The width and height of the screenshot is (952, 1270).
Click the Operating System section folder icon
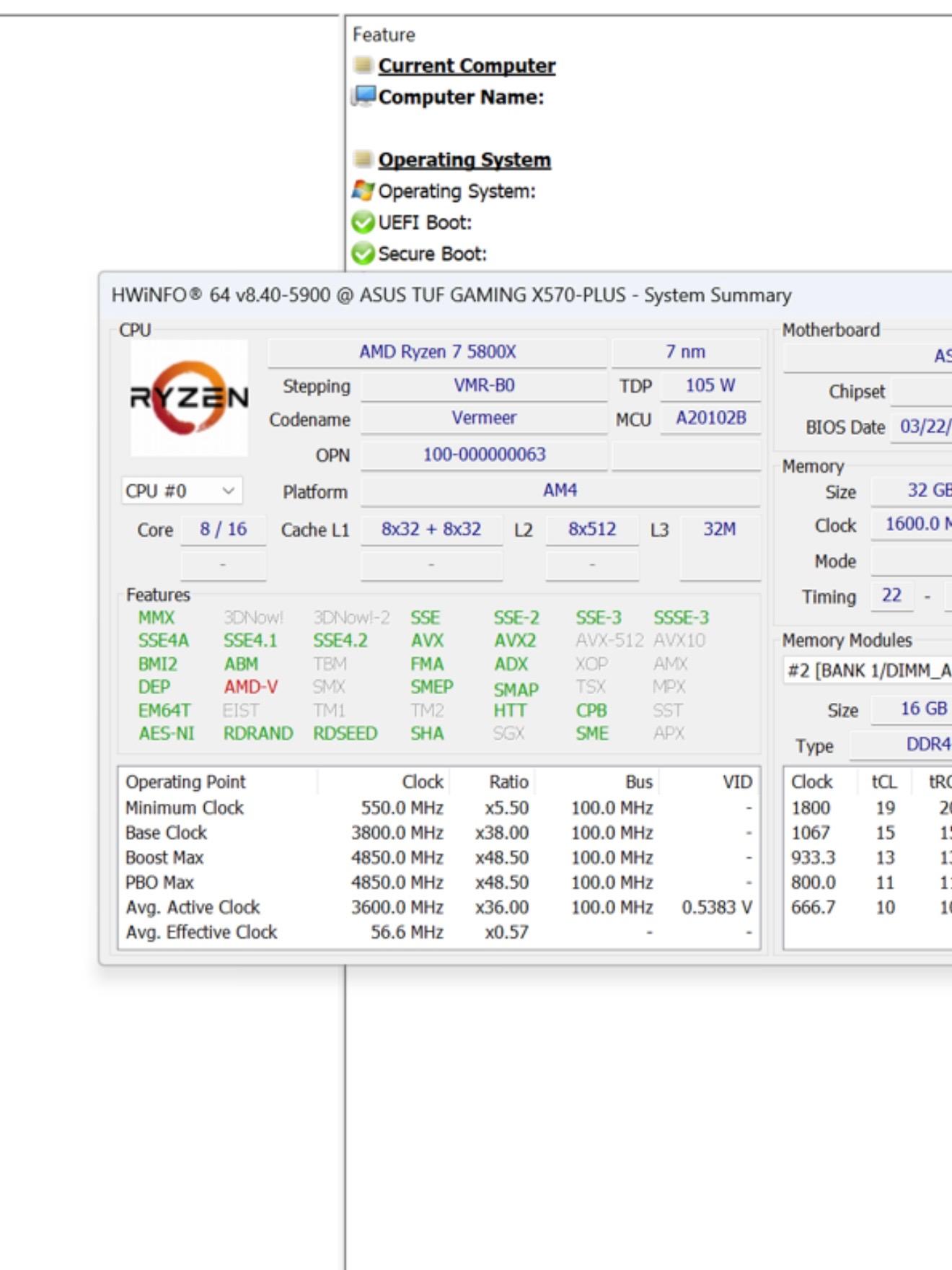[x=363, y=159]
